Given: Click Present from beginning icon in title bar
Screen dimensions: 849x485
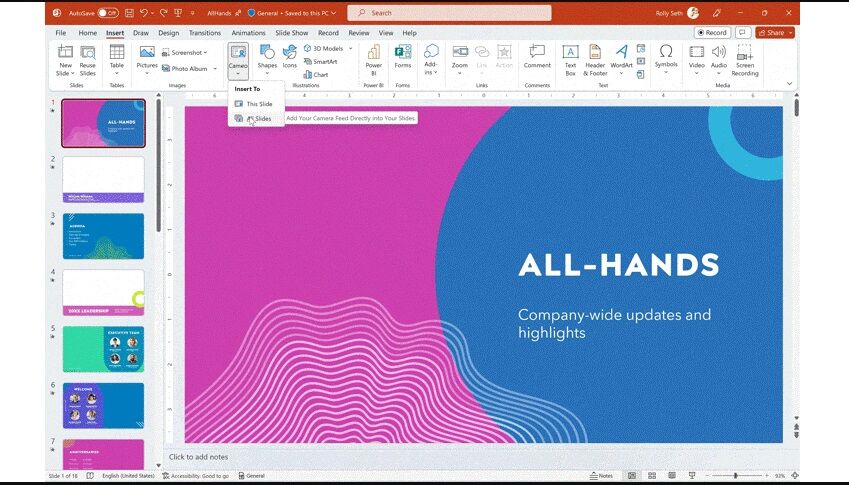Looking at the screenshot, I should [x=178, y=12].
